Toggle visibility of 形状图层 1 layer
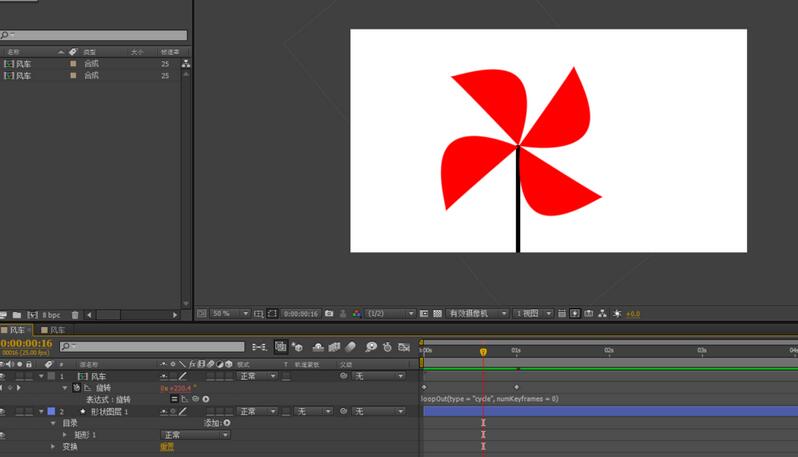The width and height of the screenshot is (798, 457). 4,411
